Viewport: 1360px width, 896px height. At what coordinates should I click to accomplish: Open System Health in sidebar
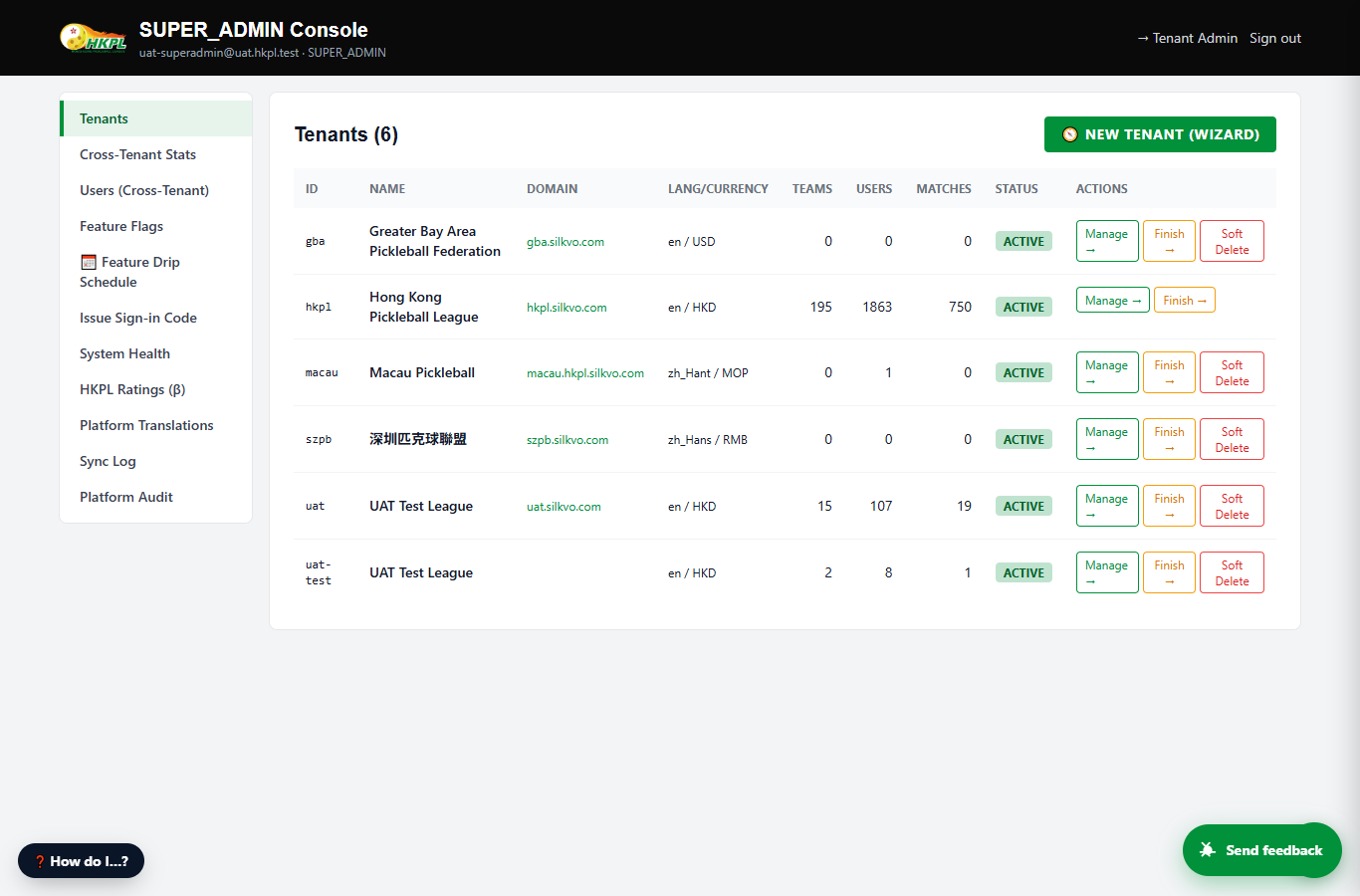click(x=156, y=353)
